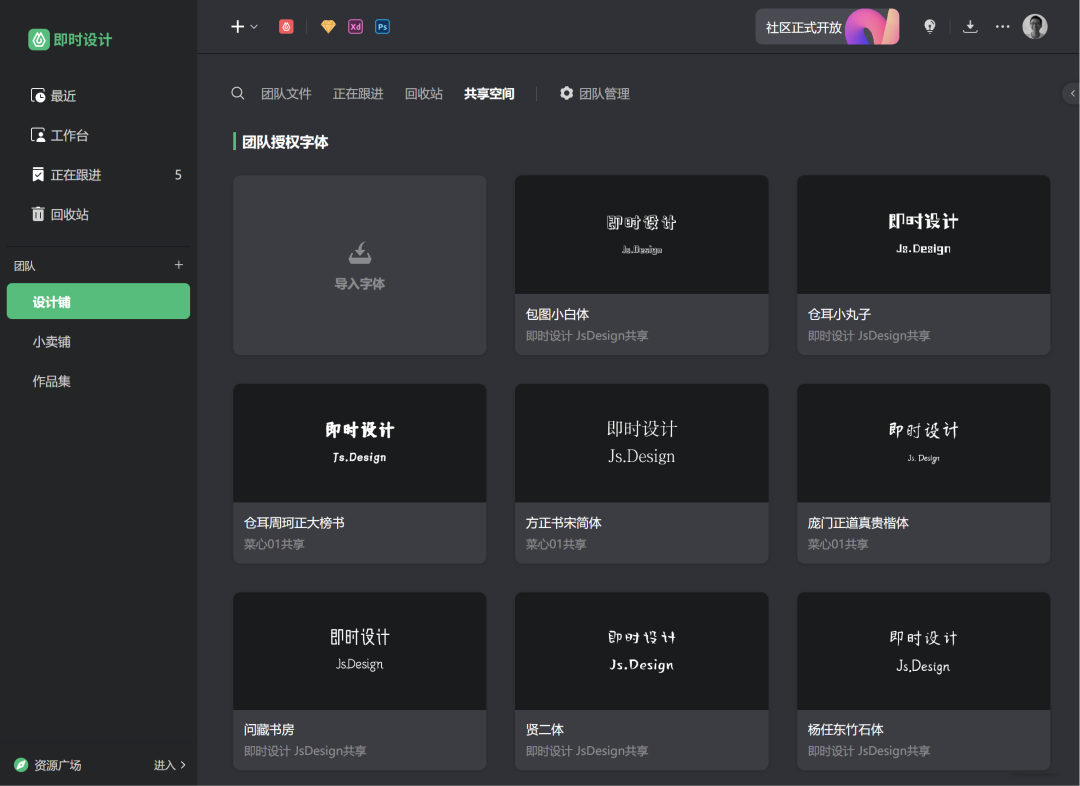Open 正在跟进 in the sidebar

tap(98, 175)
